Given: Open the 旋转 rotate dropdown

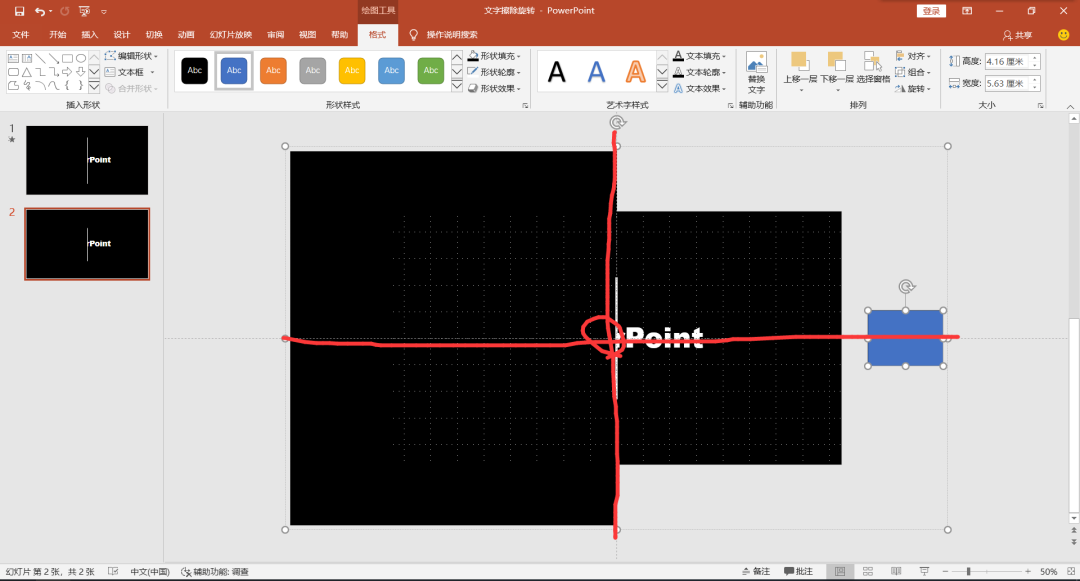Looking at the screenshot, I should 913,88.
